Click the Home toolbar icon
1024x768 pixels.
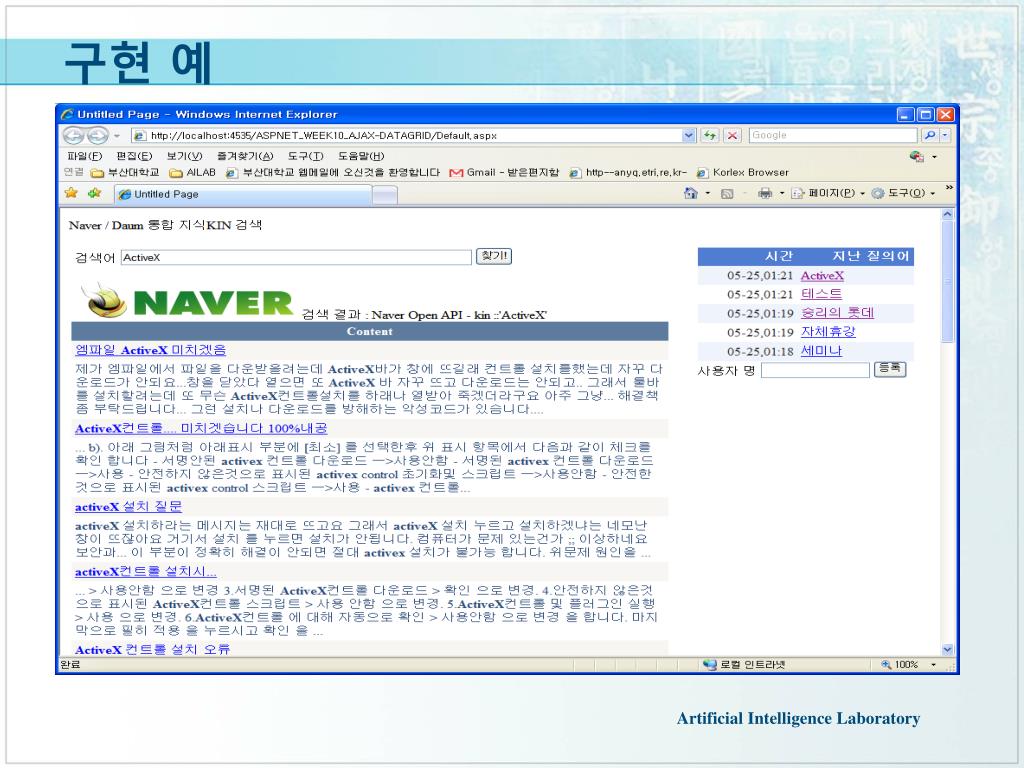coord(690,193)
